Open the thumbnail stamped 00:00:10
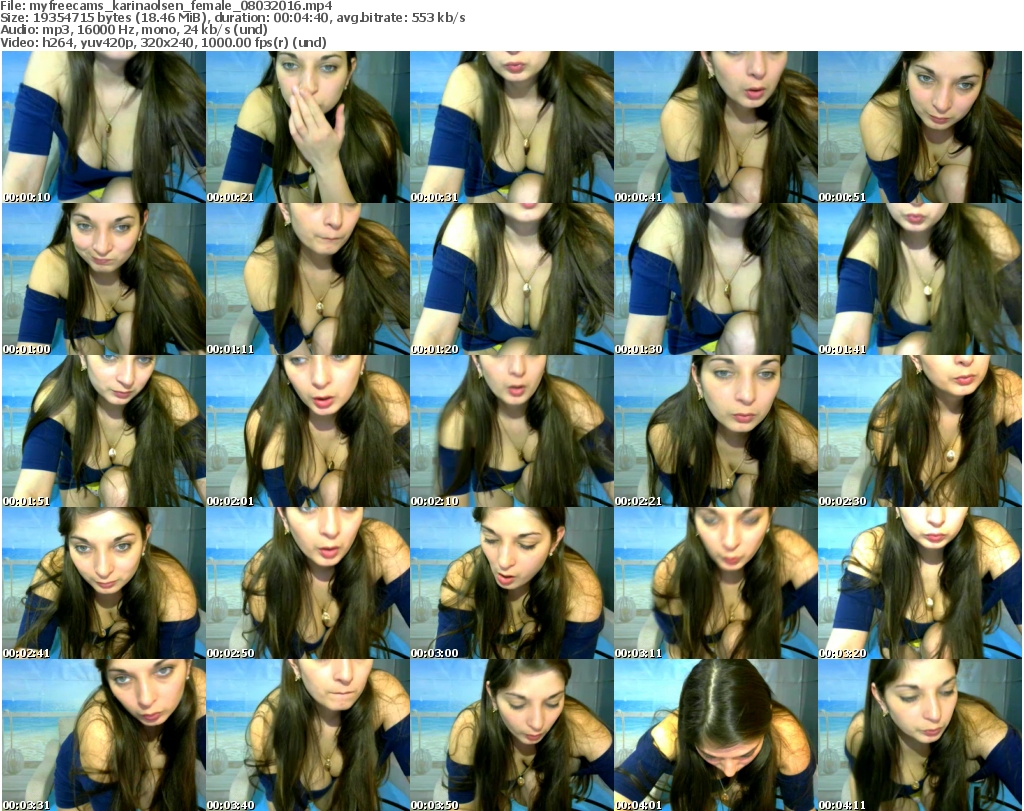 coord(104,127)
